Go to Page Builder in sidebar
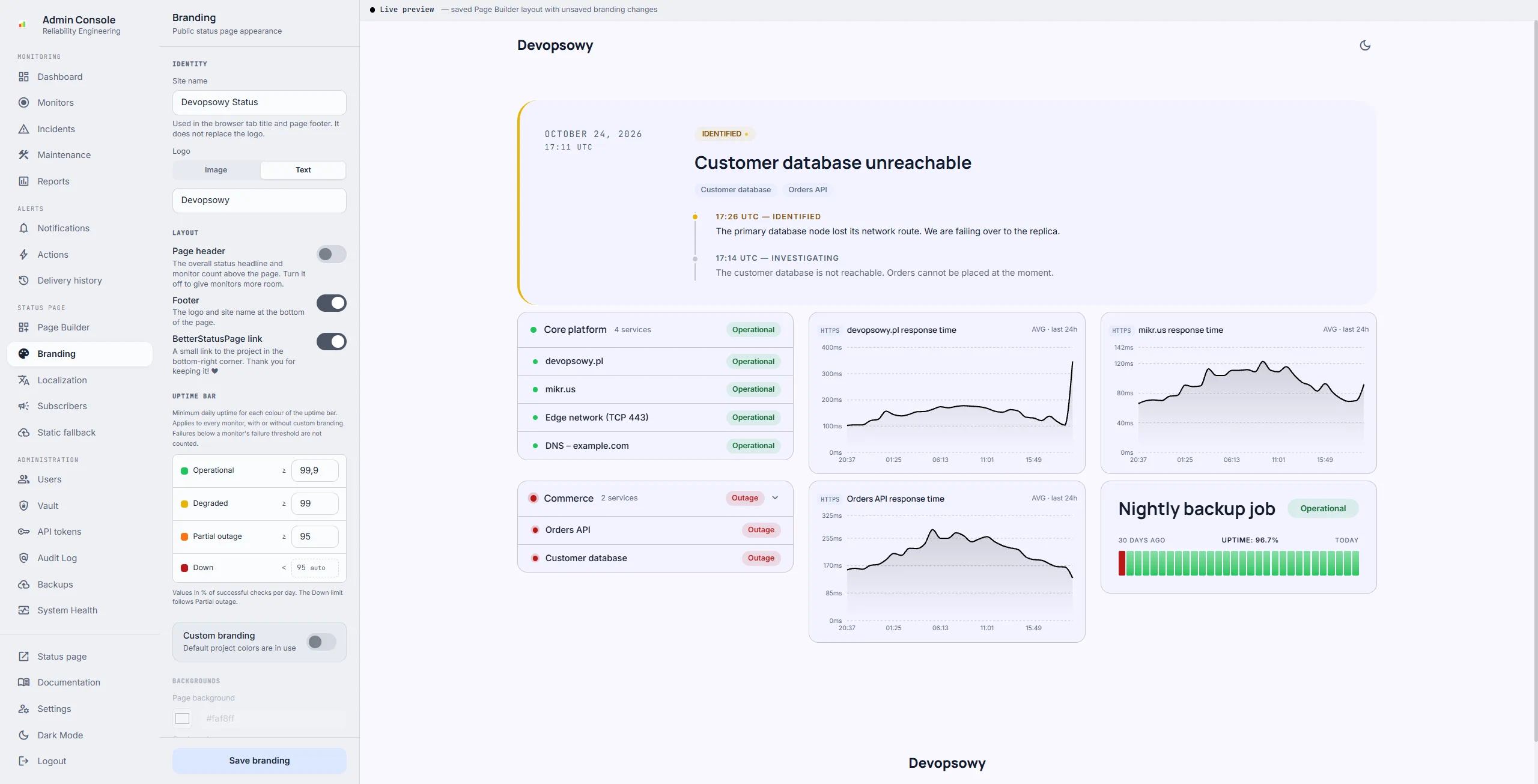Screen dimensions: 1538x784 click(80, 327)
